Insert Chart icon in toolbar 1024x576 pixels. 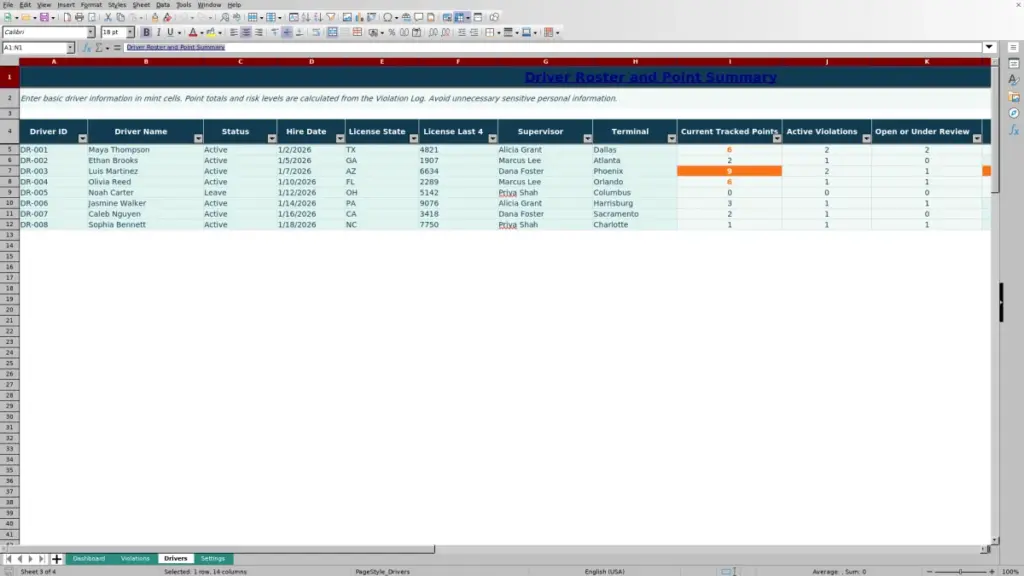point(359,18)
